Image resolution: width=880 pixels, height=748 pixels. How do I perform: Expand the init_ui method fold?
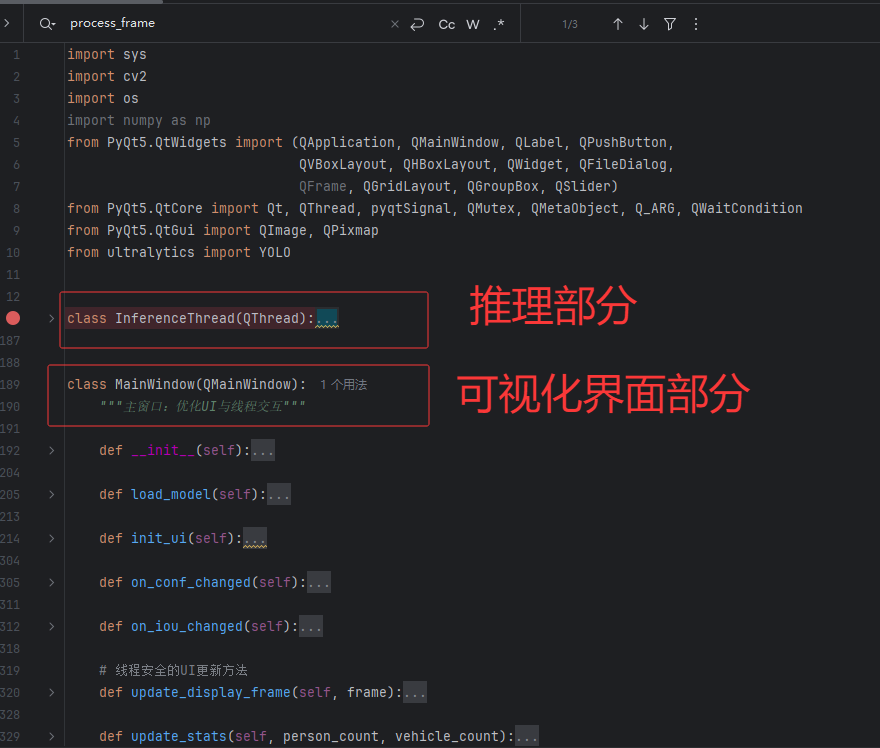52,538
